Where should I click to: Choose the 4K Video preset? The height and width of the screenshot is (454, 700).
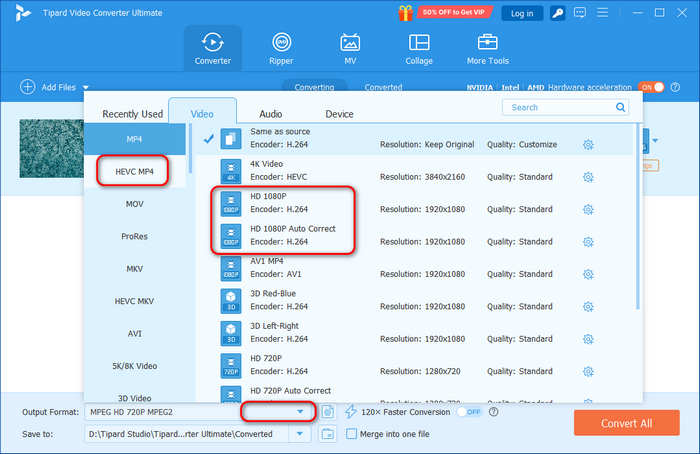click(415, 171)
